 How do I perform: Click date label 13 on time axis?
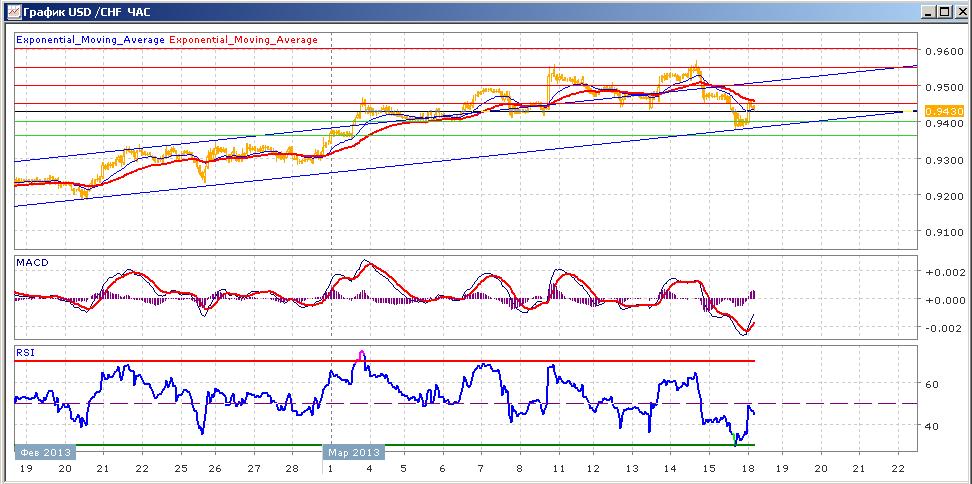coord(631,469)
